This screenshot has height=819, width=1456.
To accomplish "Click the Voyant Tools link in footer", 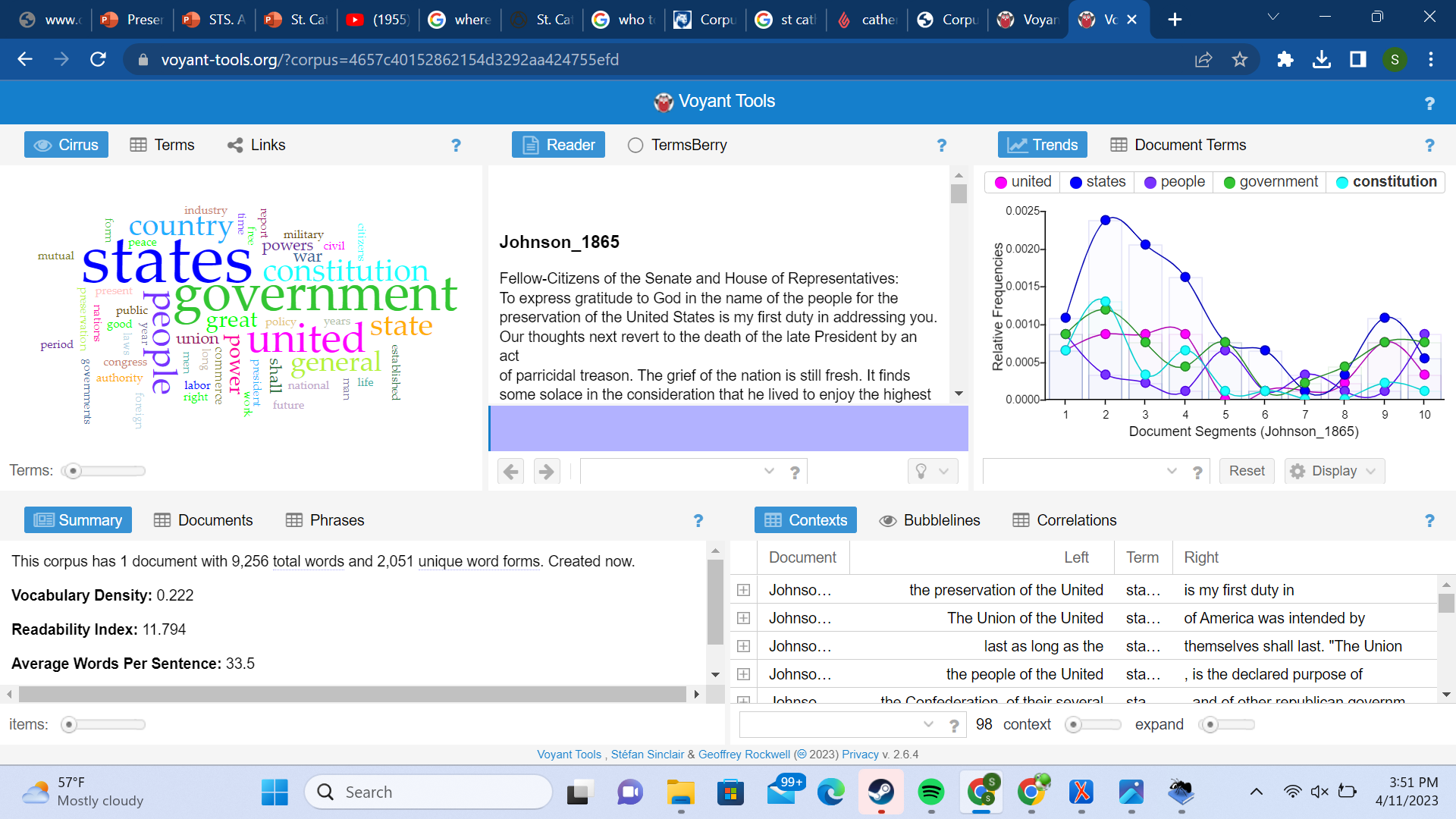I will 567,754.
